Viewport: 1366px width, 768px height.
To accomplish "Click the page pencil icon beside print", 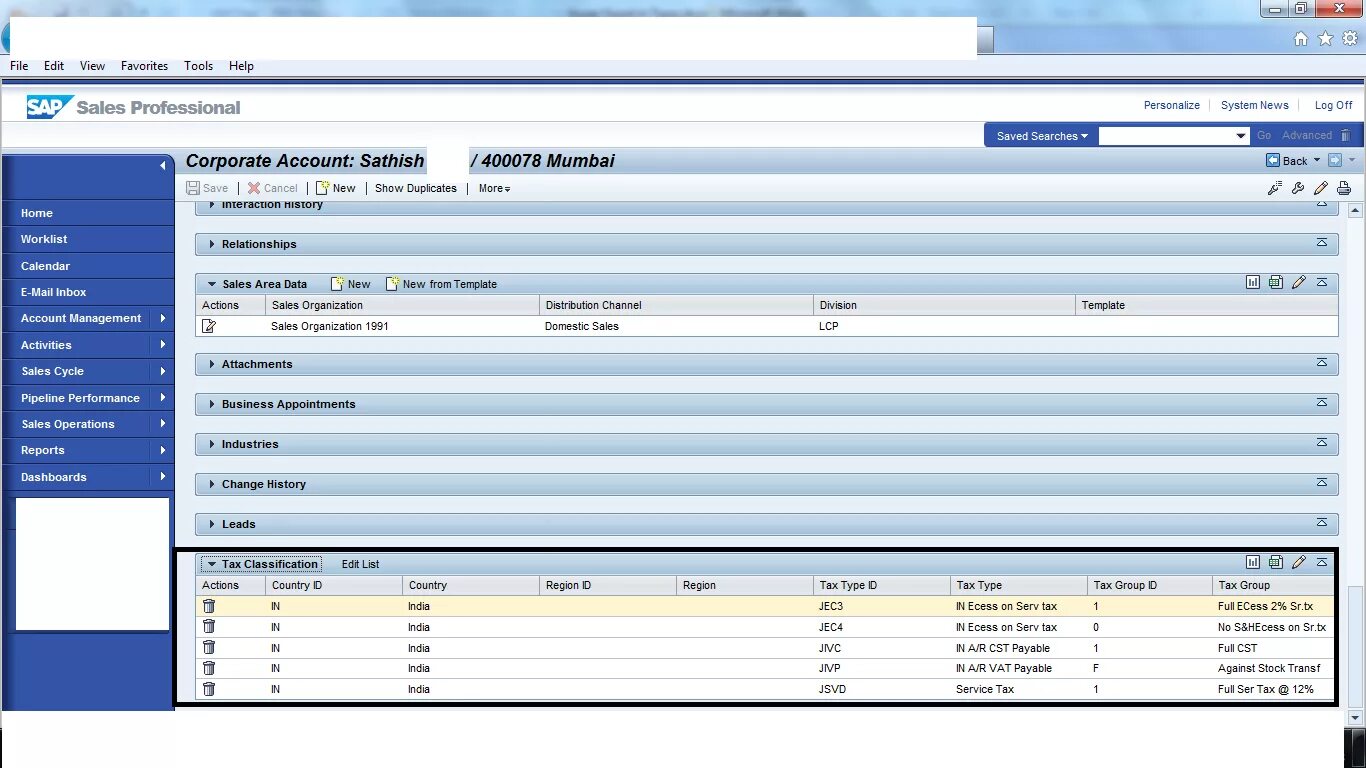I will pos(1321,188).
